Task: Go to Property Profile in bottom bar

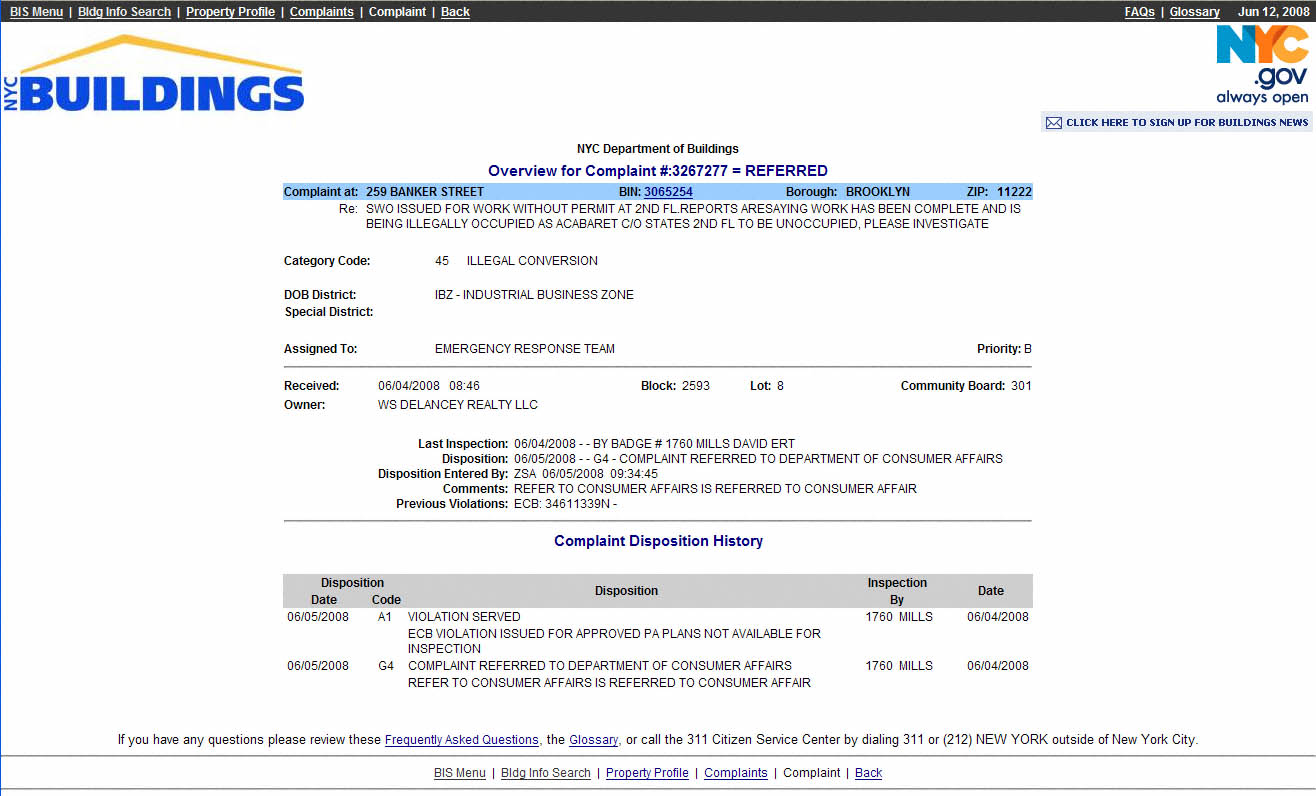Action: [x=647, y=773]
